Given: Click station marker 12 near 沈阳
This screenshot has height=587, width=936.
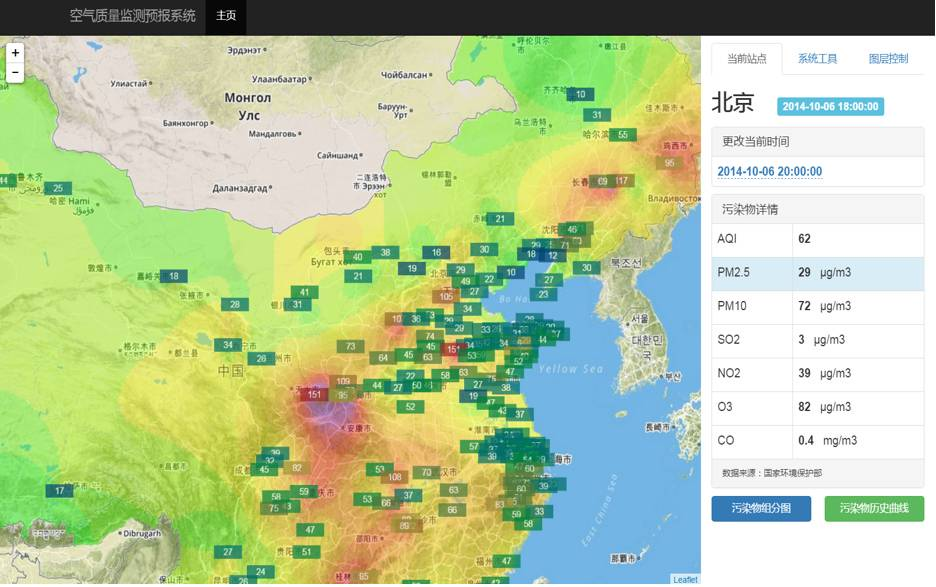Looking at the screenshot, I should (x=552, y=256).
